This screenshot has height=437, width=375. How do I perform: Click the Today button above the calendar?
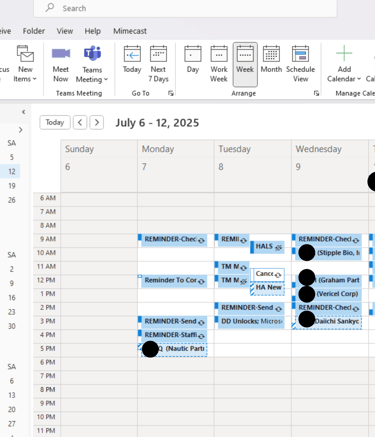pyautogui.click(x=55, y=122)
